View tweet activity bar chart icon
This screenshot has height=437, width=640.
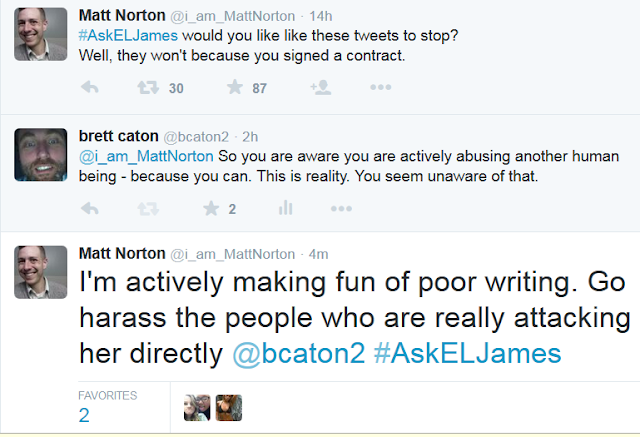coord(285,208)
